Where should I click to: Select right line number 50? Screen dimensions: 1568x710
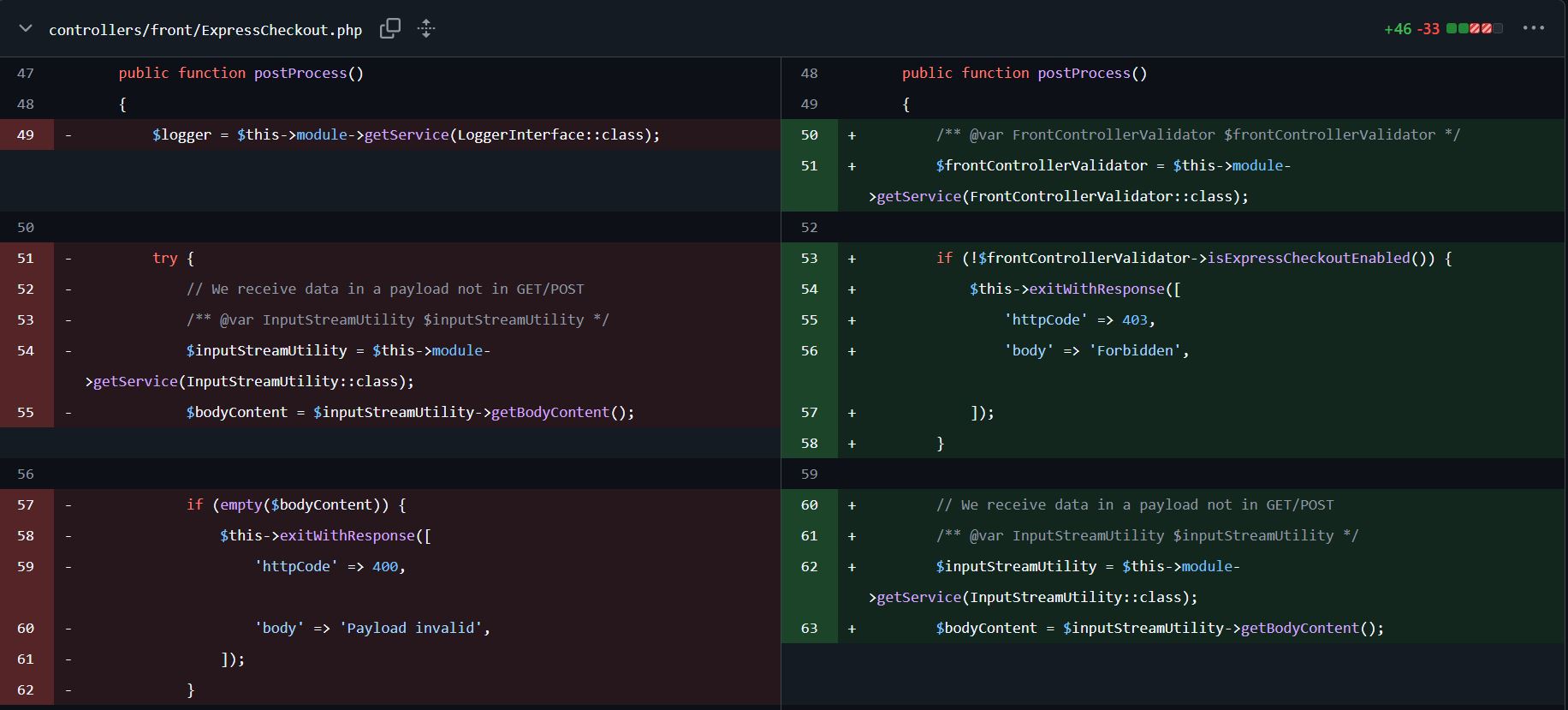coord(809,134)
